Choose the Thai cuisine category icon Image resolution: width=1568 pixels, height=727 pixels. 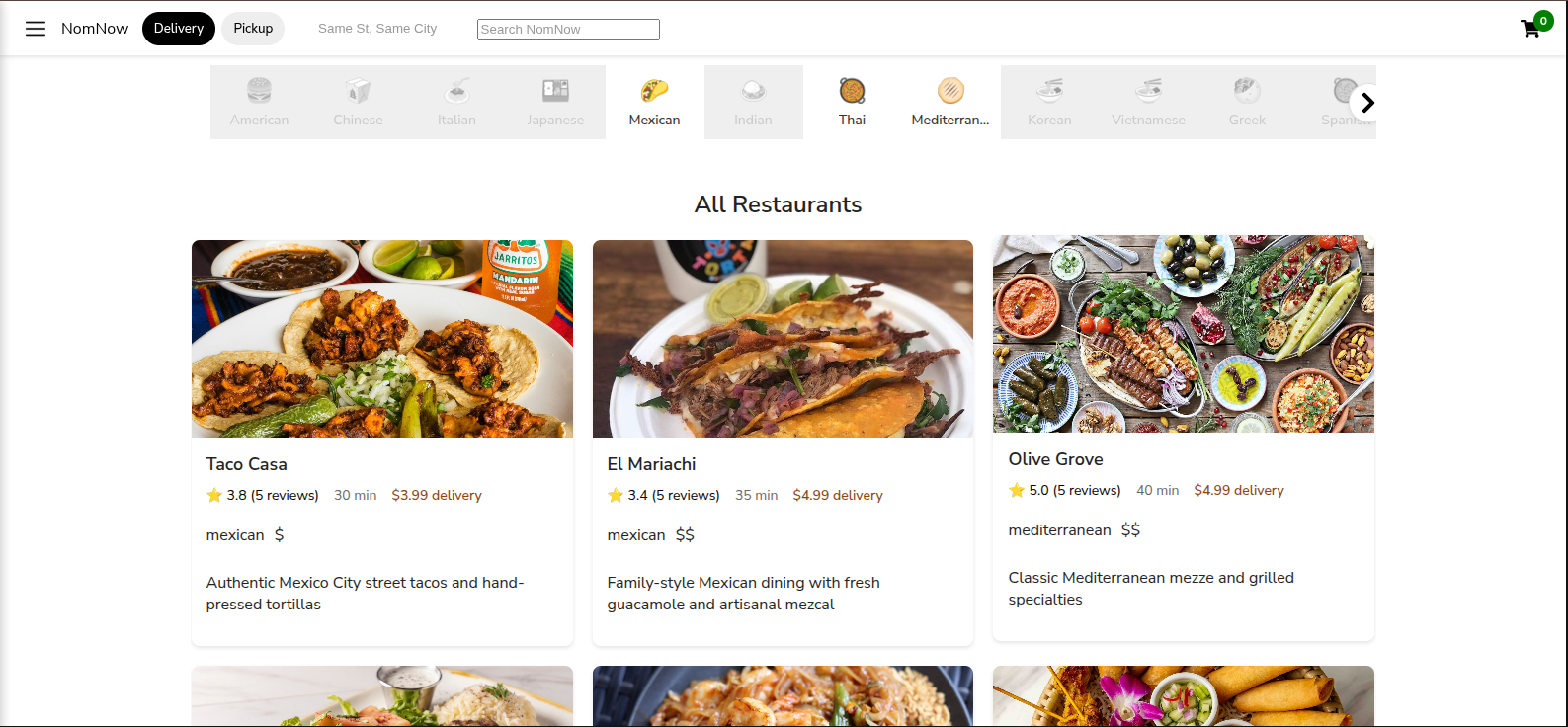(x=852, y=91)
